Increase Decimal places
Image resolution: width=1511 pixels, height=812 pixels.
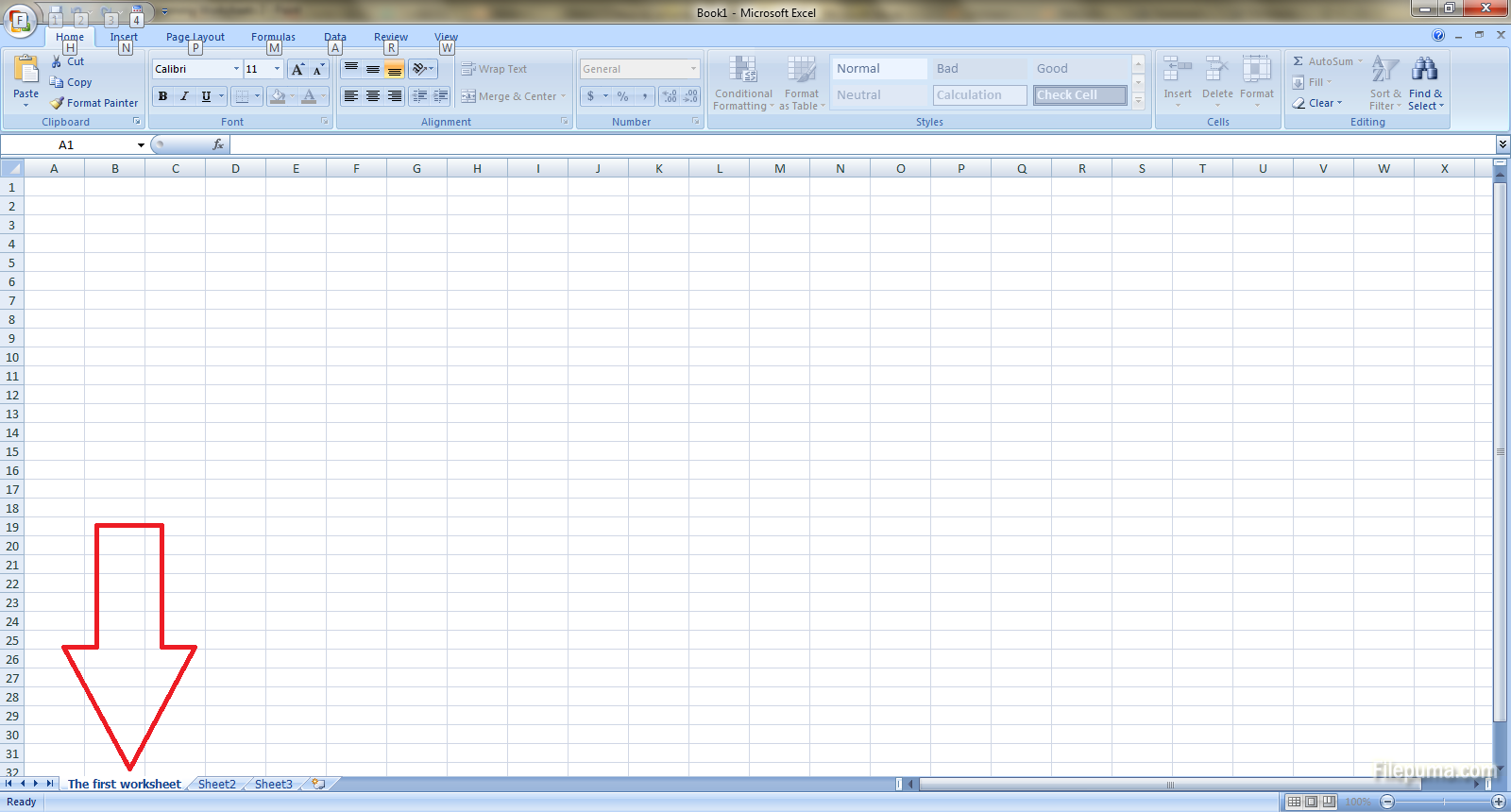pyautogui.click(x=670, y=96)
